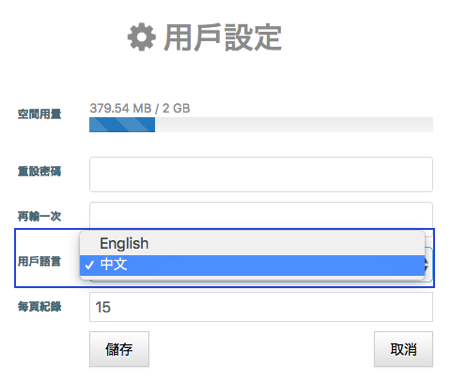Image resolution: width=451 pixels, height=385 pixels.
Task: Click the checkmark next to 中文
Action: 89,265
